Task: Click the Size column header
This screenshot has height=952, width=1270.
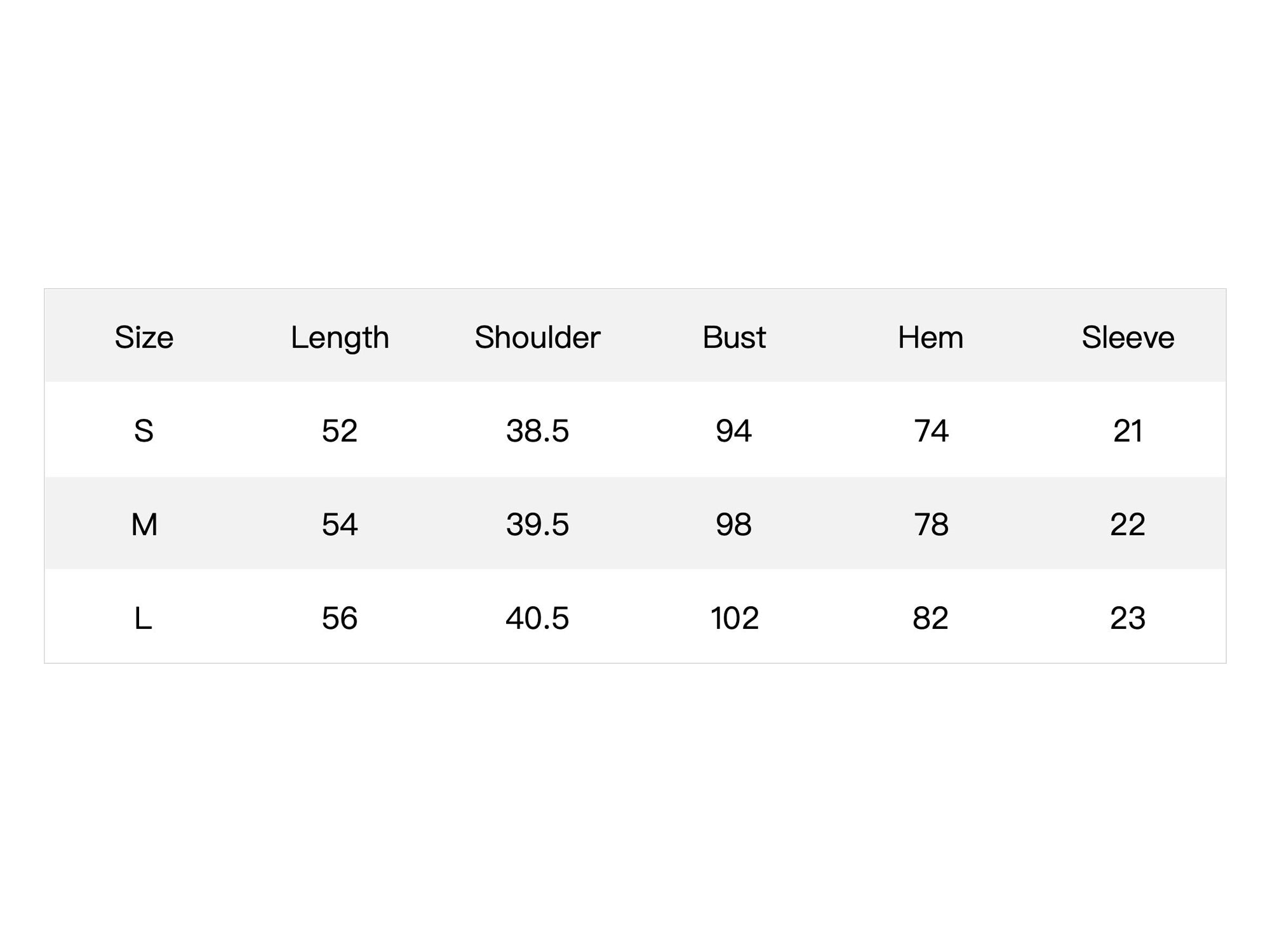Action: [x=144, y=337]
